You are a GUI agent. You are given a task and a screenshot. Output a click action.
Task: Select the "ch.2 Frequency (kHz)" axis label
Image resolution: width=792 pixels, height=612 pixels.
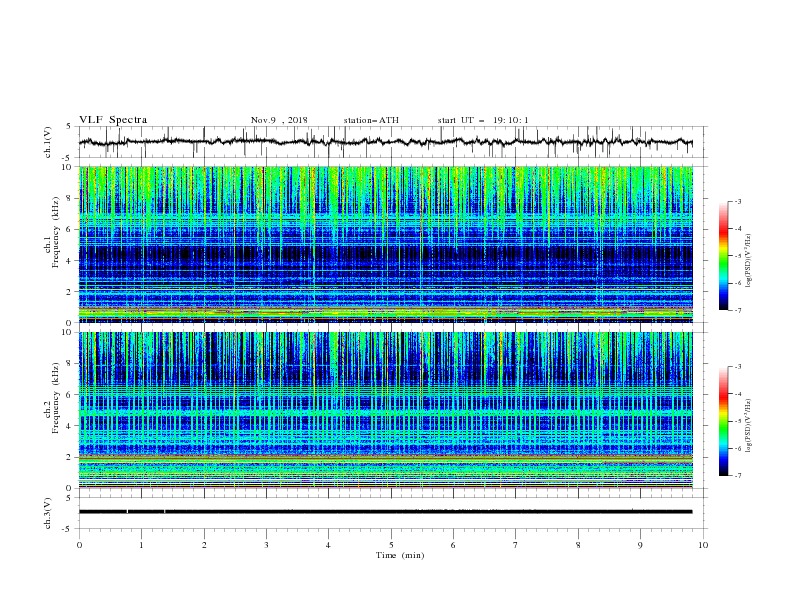pyautogui.click(x=52, y=399)
